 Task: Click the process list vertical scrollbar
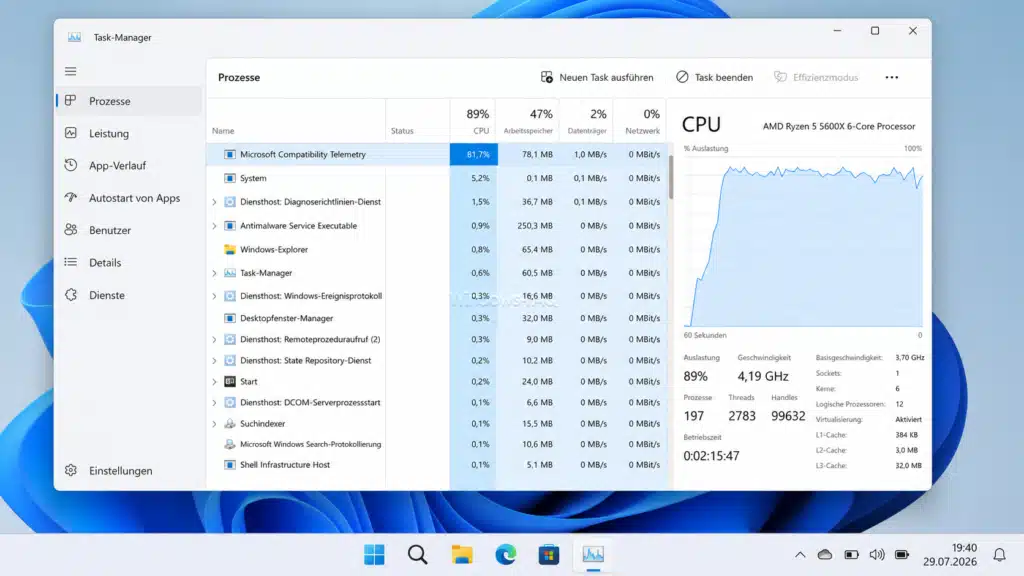pos(670,178)
